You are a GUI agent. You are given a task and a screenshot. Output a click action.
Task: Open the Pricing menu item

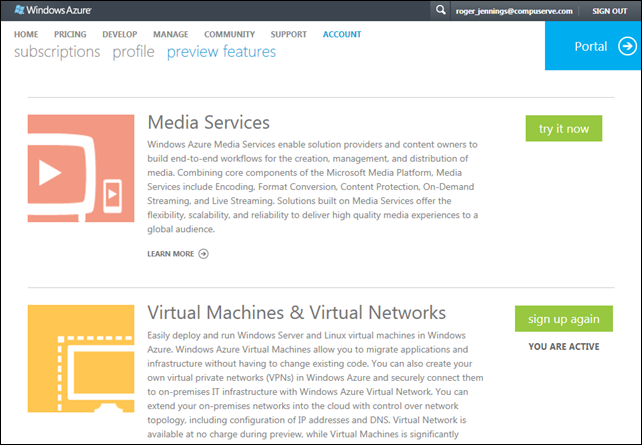[x=70, y=35]
